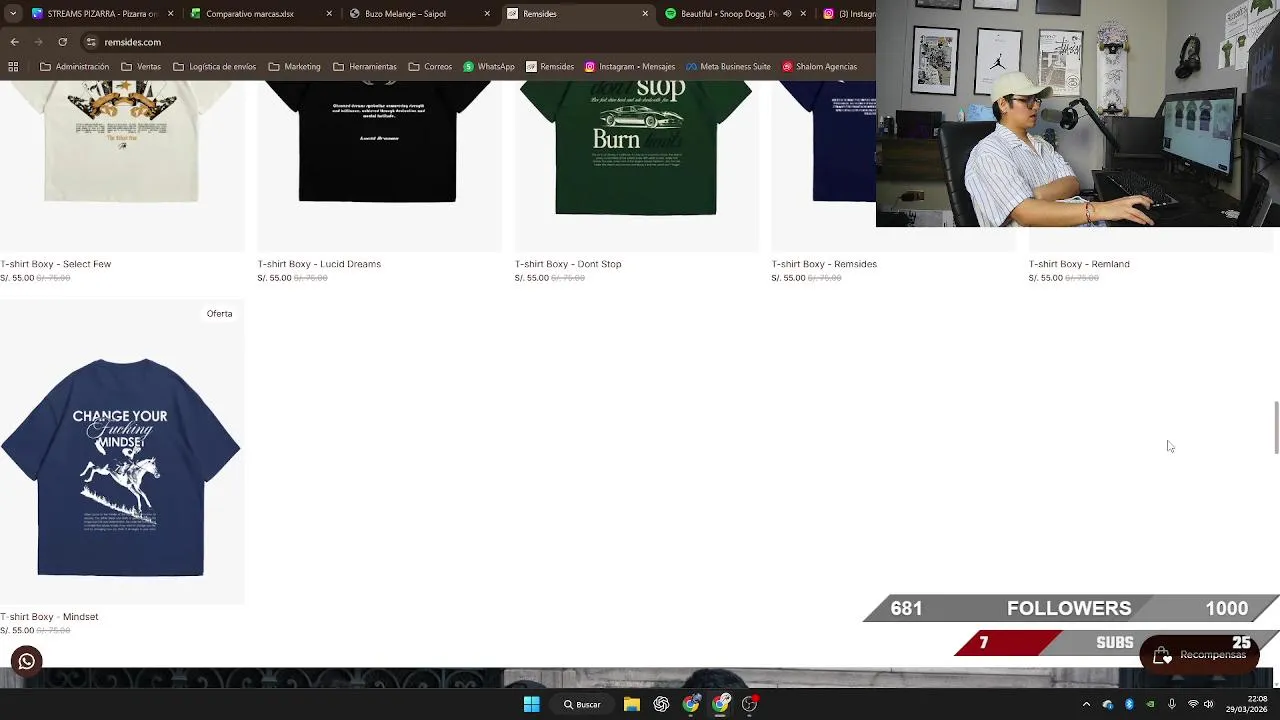
Task: Open the Lucid Dreams black t-shirt image
Action: click(379, 166)
